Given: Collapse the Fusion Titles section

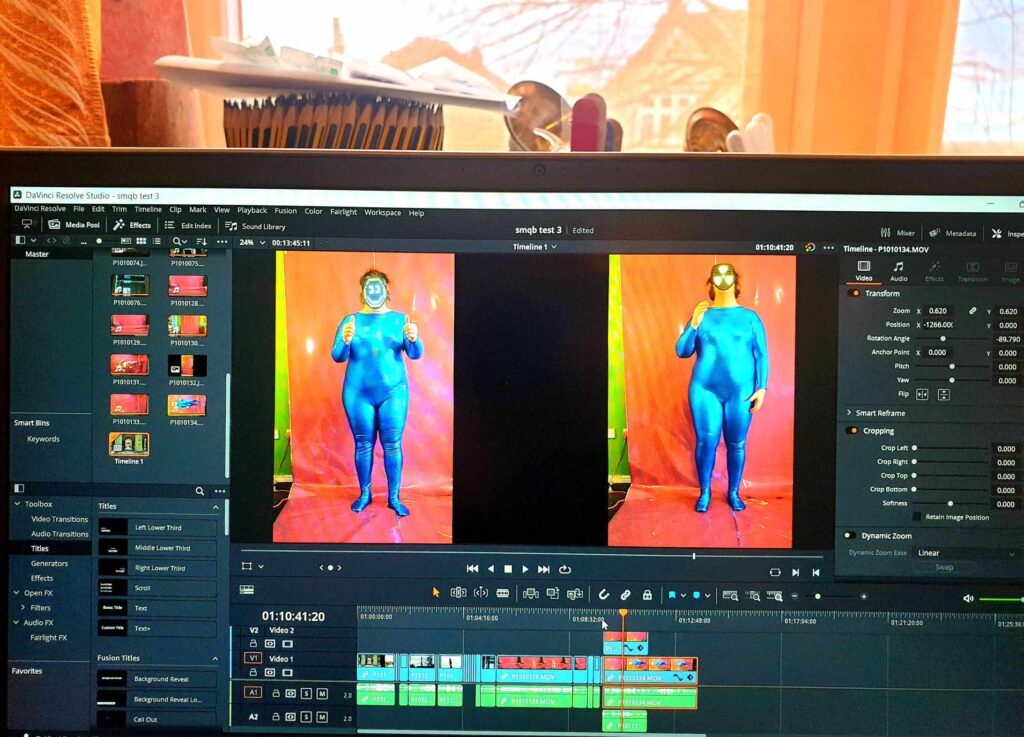Looking at the screenshot, I should tap(215, 659).
